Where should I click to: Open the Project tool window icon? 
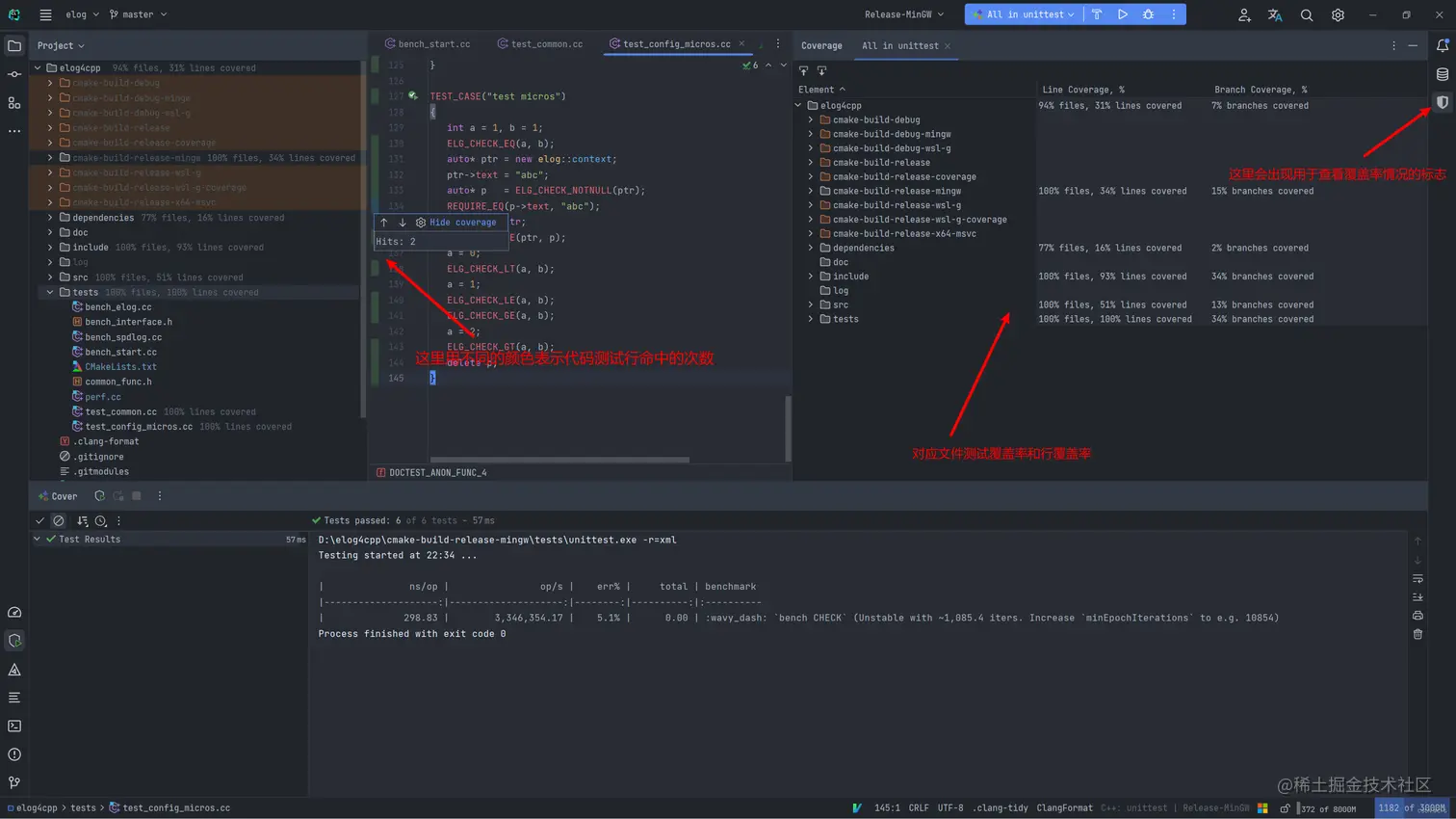(x=14, y=45)
